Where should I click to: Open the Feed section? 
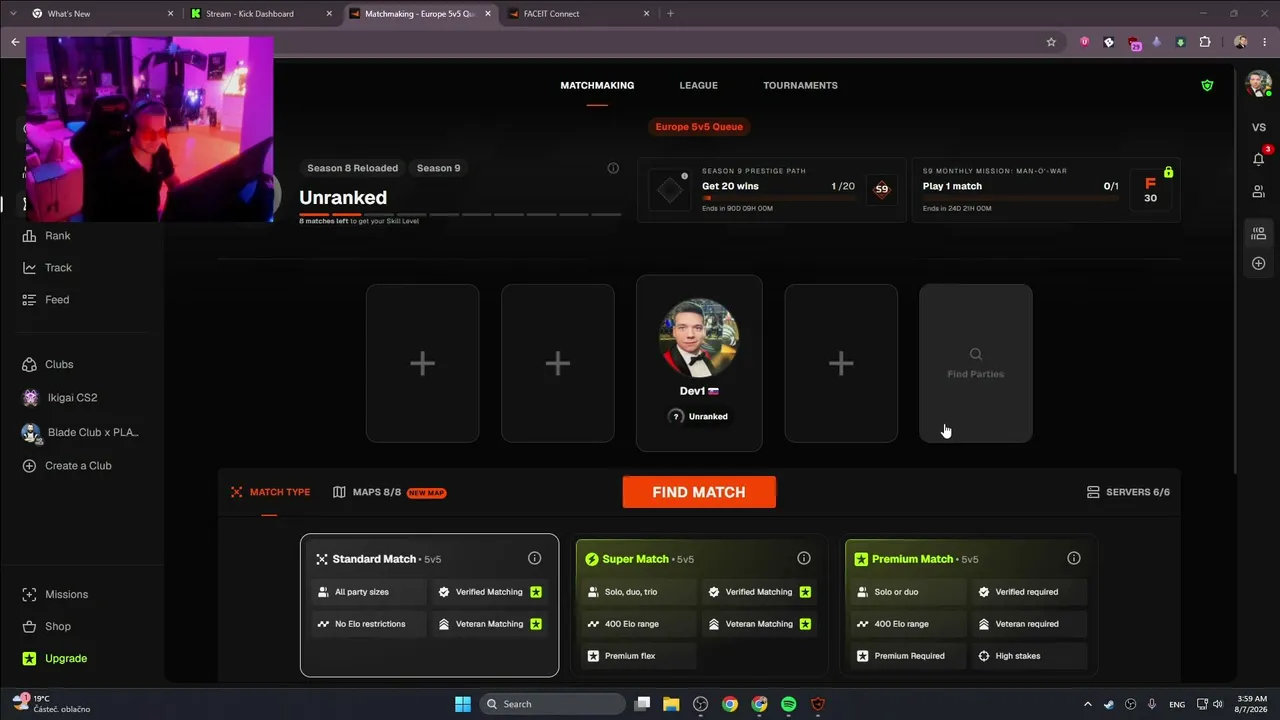[46, 300]
